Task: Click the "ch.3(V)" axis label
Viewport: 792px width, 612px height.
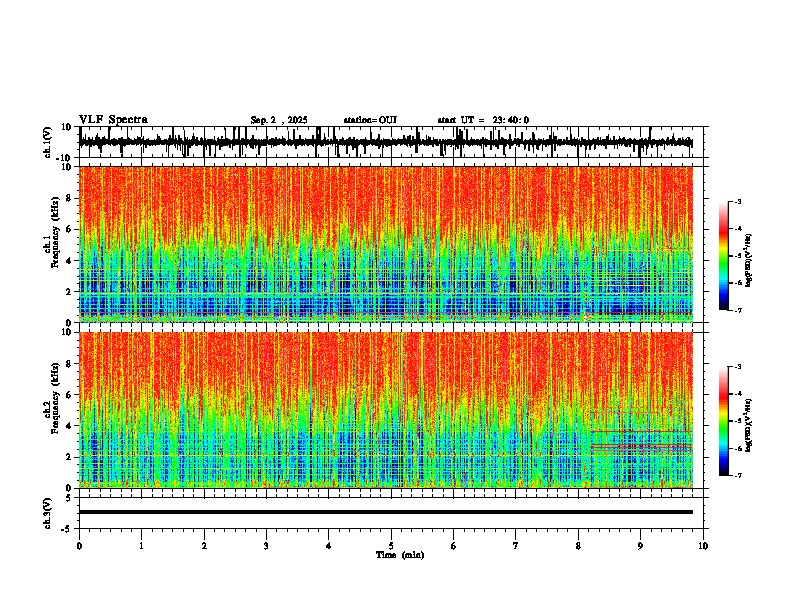Action: (48, 513)
